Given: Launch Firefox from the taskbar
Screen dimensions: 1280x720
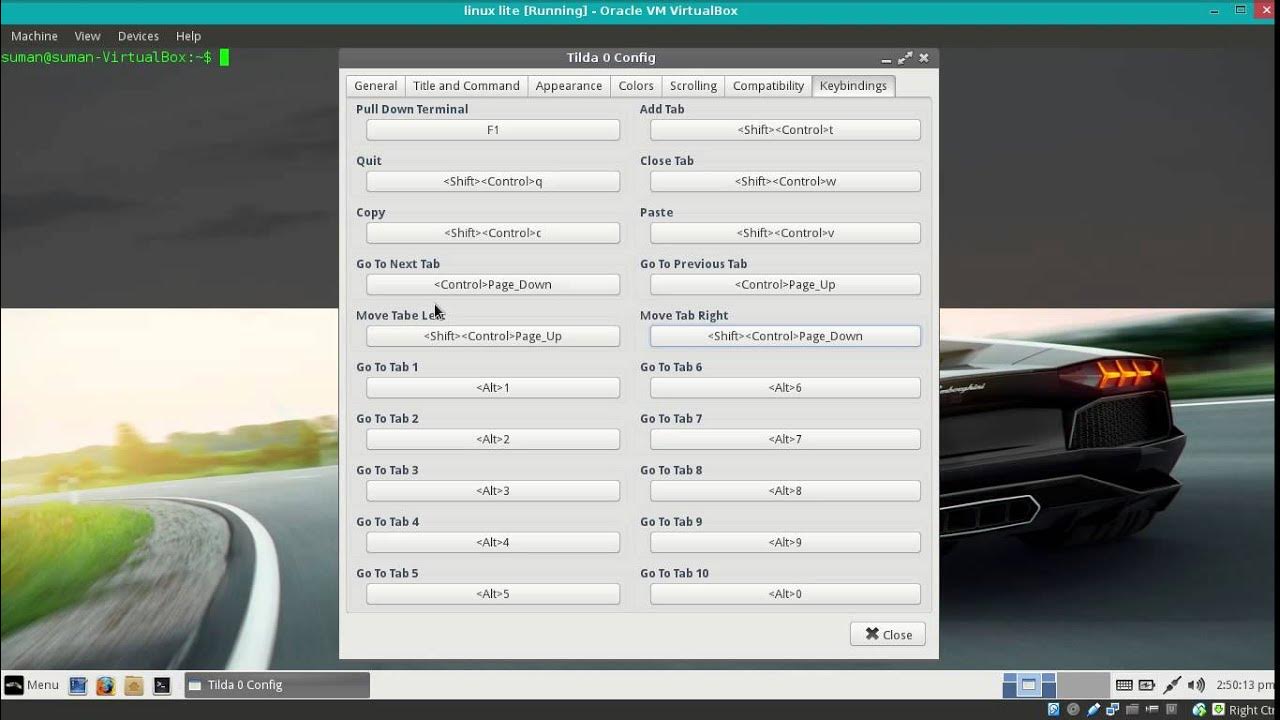Looking at the screenshot, I should coord(105,685).
